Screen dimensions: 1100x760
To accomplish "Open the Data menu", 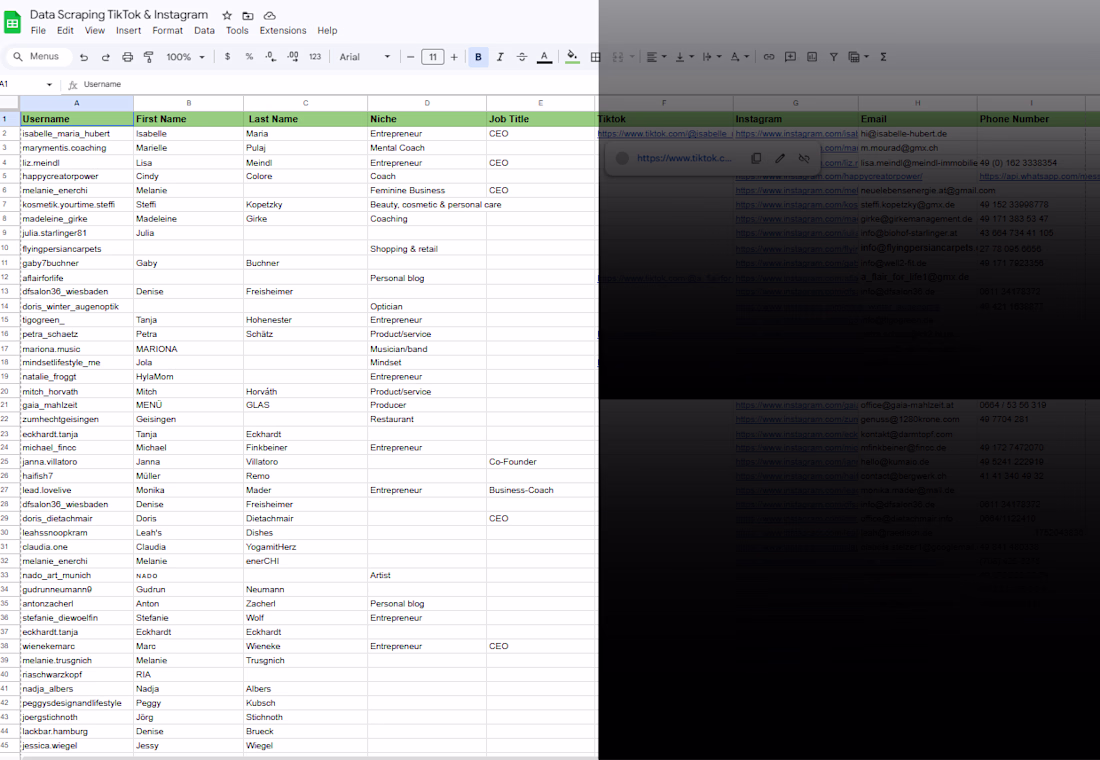I will (x=204, y=31).
